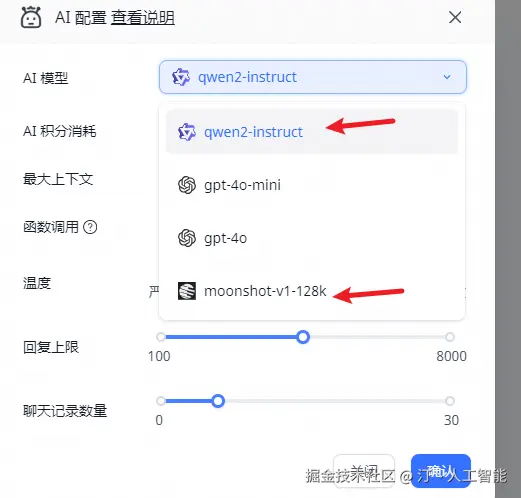This screenshot has width=521, height=498.
Task: Select moonshot-v1-128k model option
Action: click(312, 291)
